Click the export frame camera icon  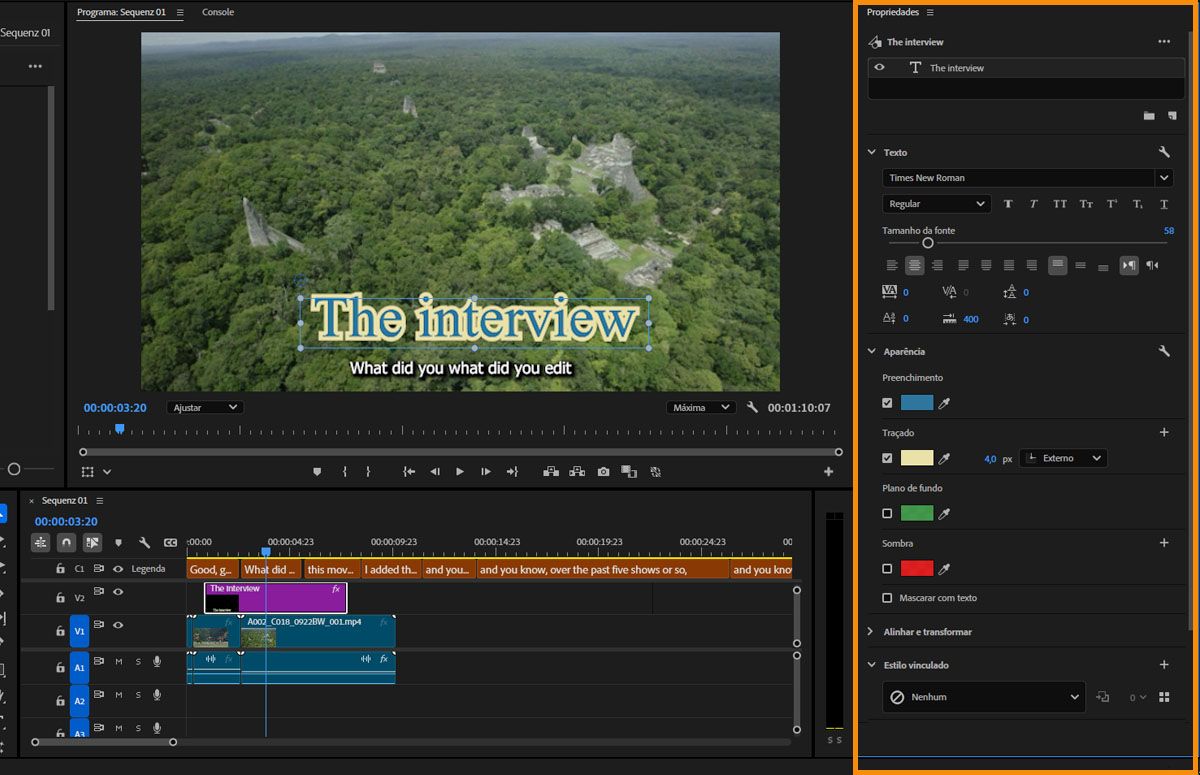(x=603, y=471)
